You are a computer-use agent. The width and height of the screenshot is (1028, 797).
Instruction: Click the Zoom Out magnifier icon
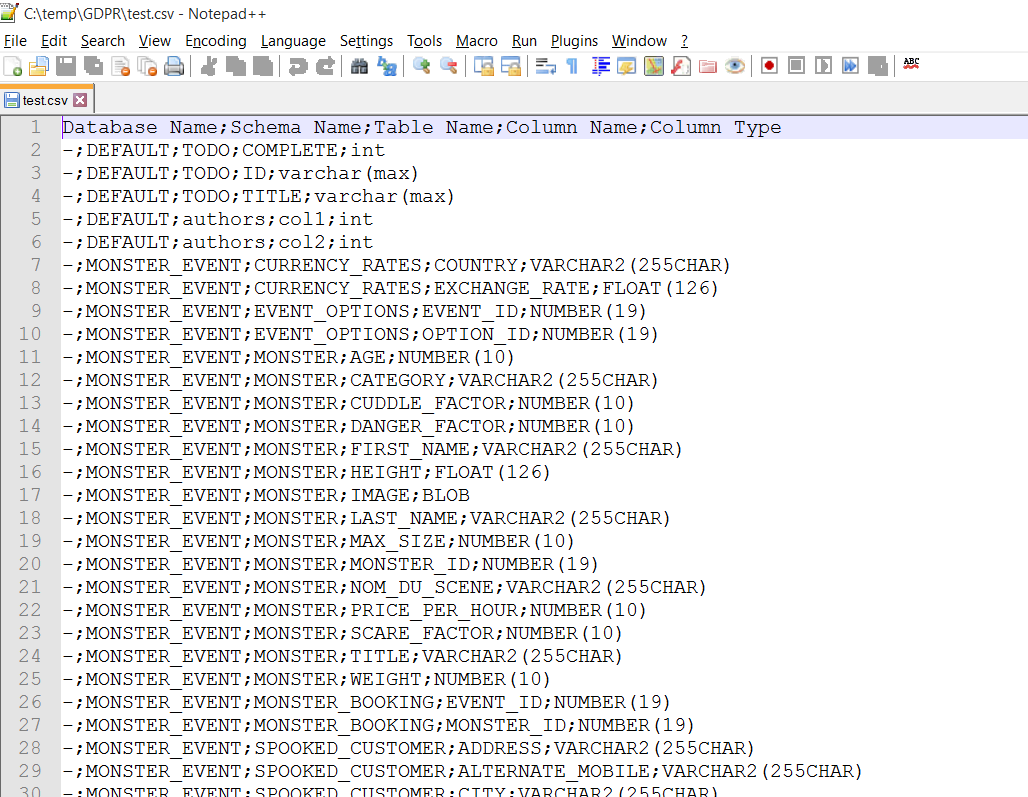tap(449, 66)
